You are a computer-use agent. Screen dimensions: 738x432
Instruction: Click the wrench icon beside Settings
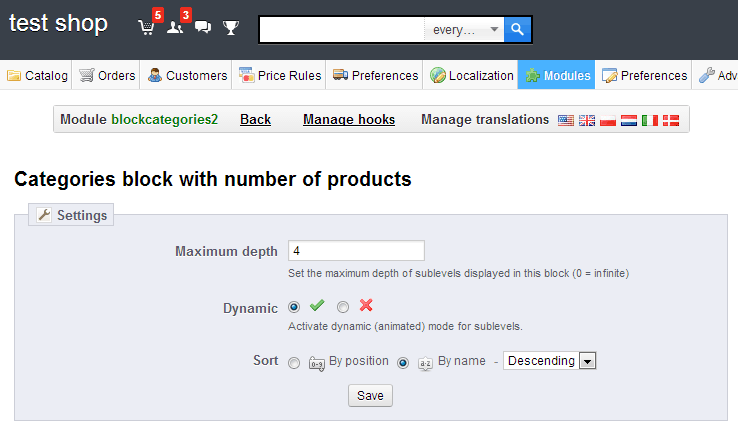44,215
